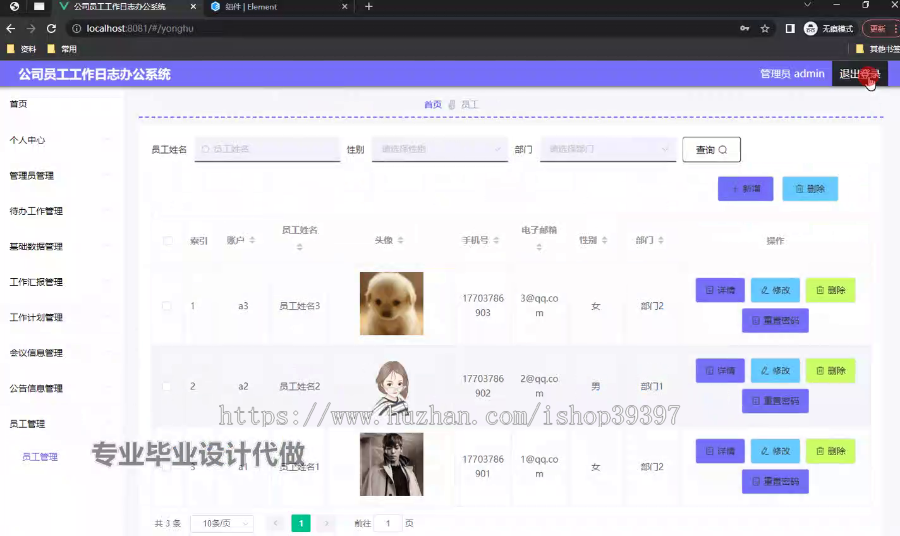
Task: Go to next page arrow in pagination
Action: click(326, 523)
